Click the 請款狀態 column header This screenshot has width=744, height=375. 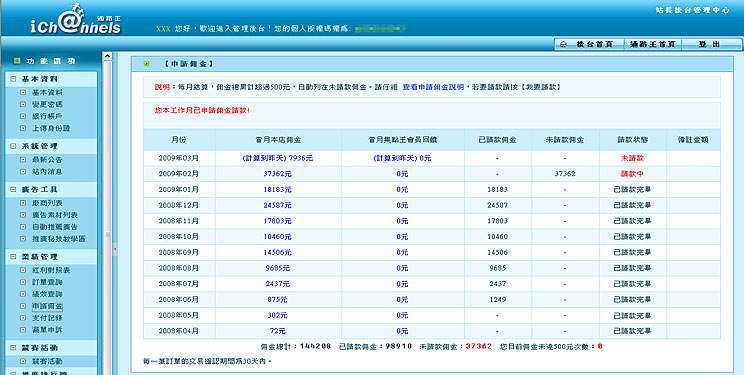(632, 140)
